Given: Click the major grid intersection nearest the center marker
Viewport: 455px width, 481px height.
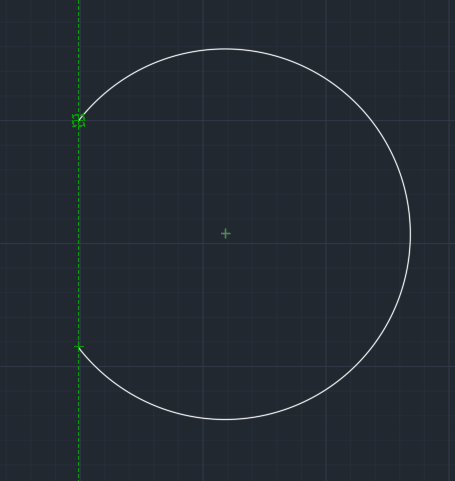Looking at the screenshot, I should click(203, 244).
